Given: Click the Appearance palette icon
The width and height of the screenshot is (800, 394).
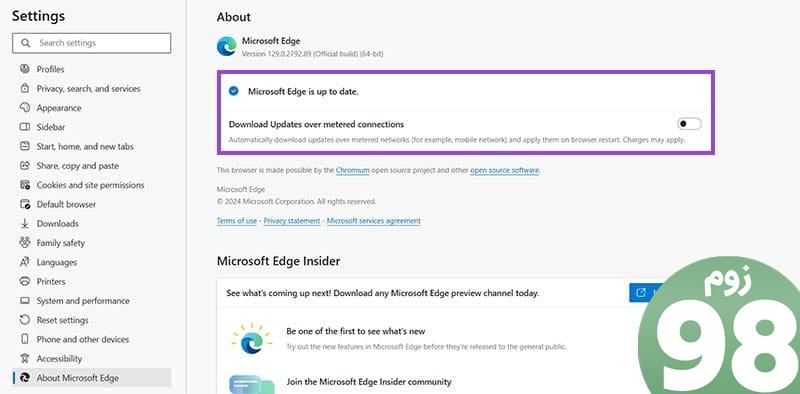Looking at the screenshot, I should coord(24,108).
